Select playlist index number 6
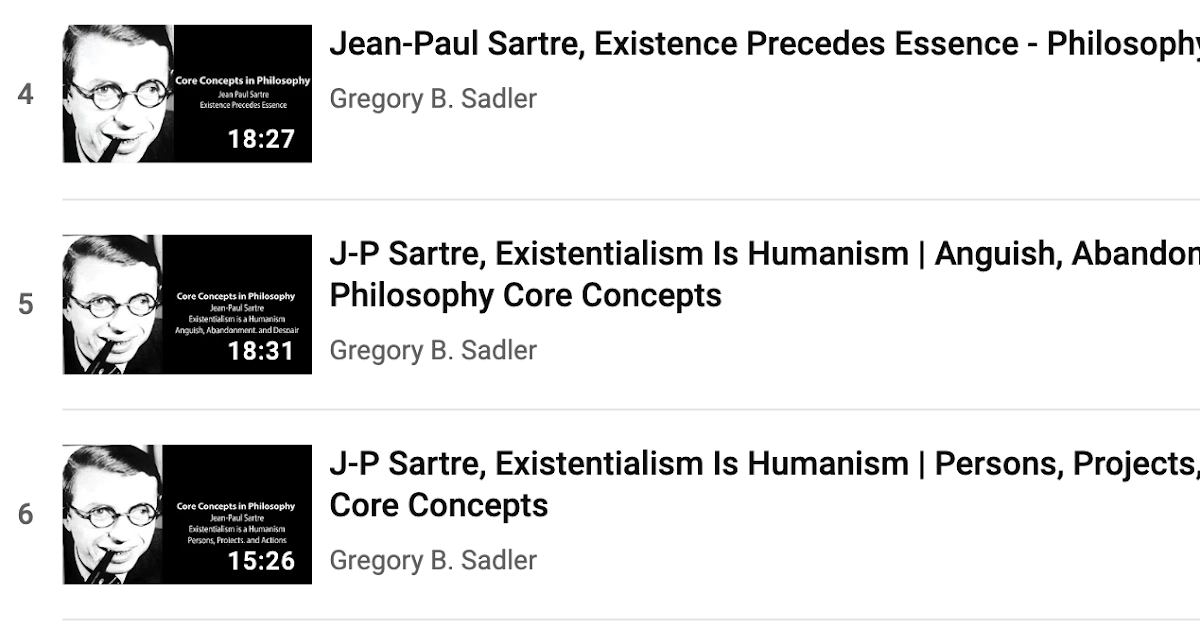Screen dimensions: 1200x630 pos(25,514)
